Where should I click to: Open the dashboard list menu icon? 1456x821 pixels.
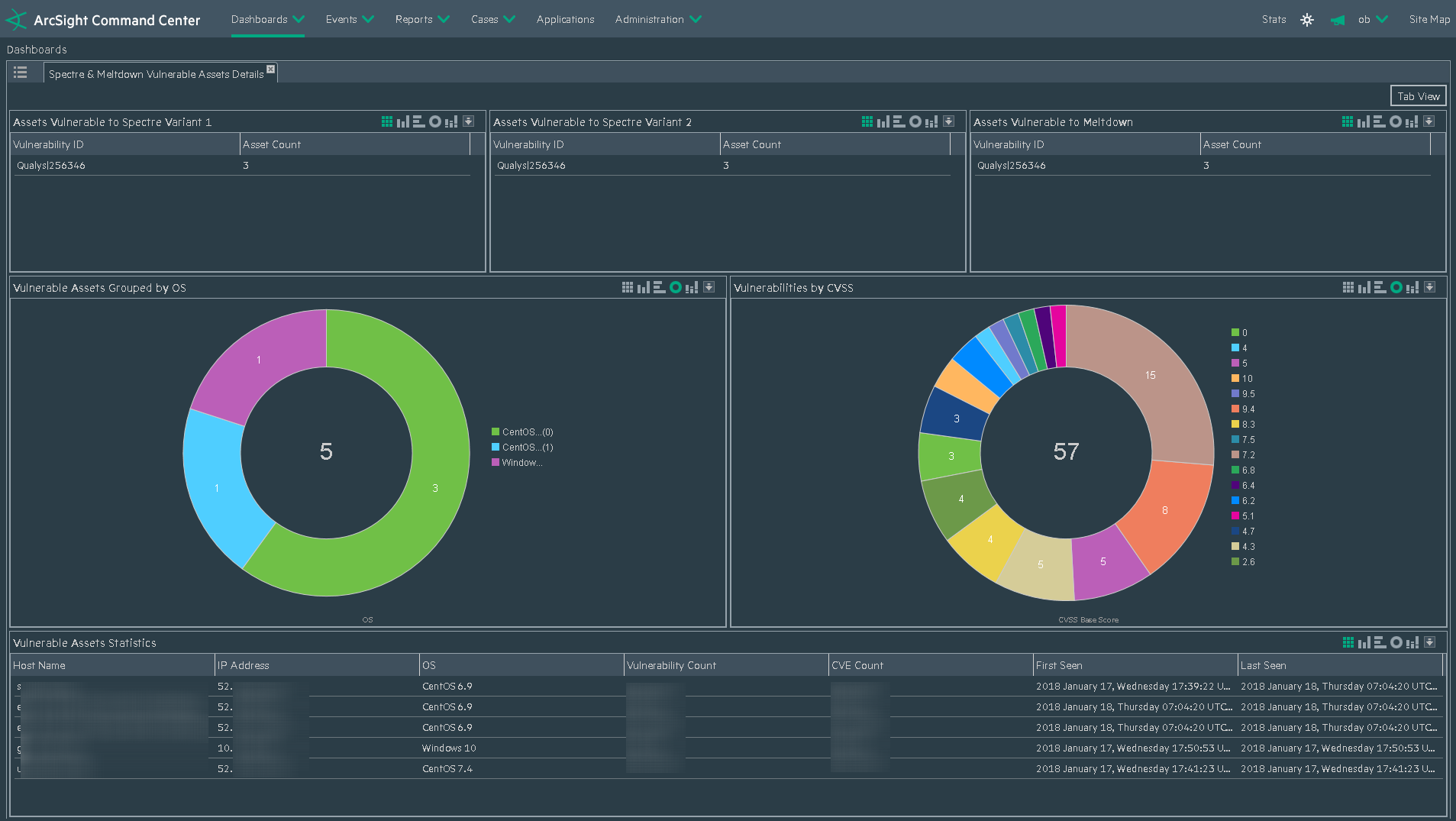[x=21, y=73]
